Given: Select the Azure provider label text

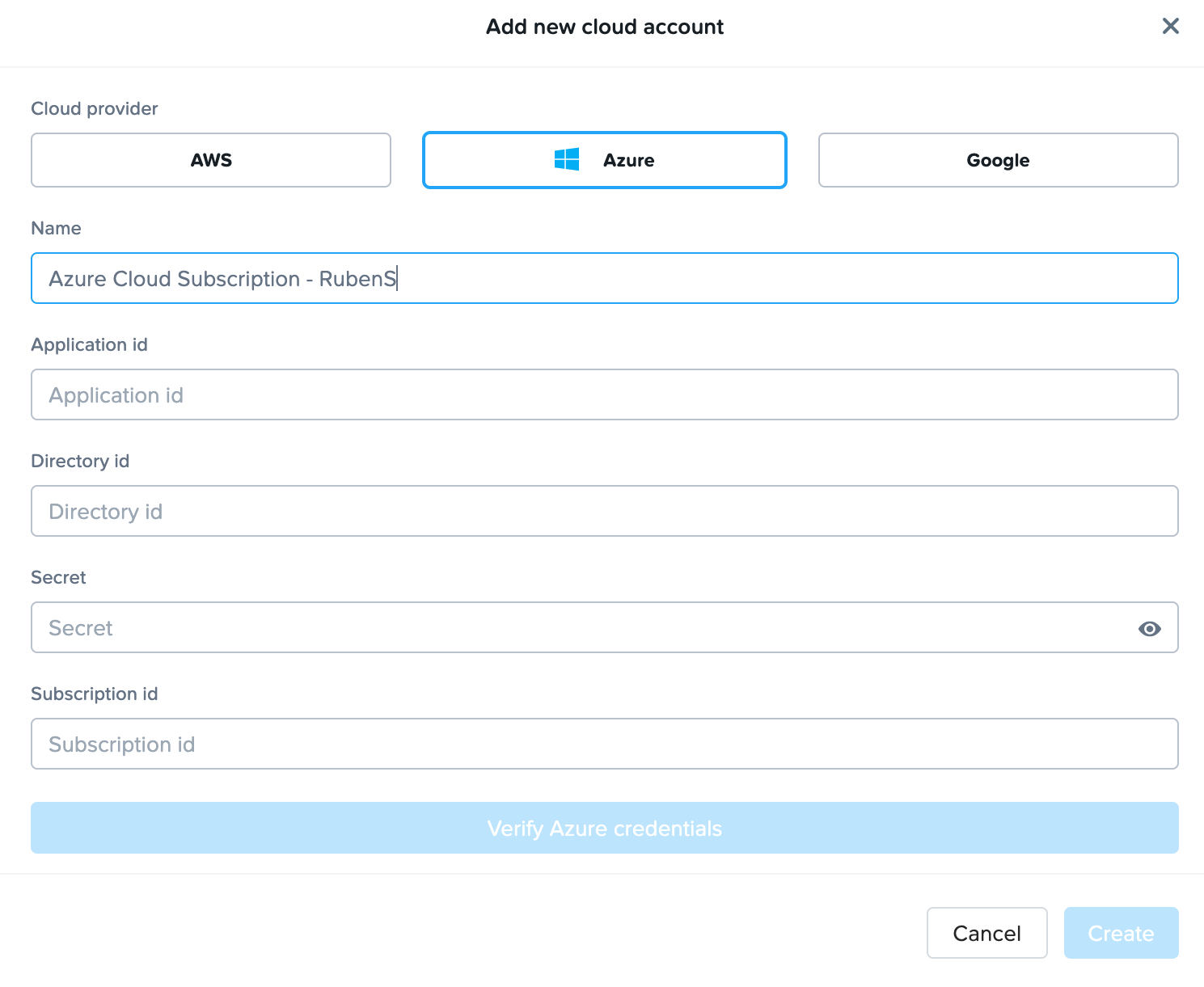Looking at the screenshot, I should click(628, 160).
